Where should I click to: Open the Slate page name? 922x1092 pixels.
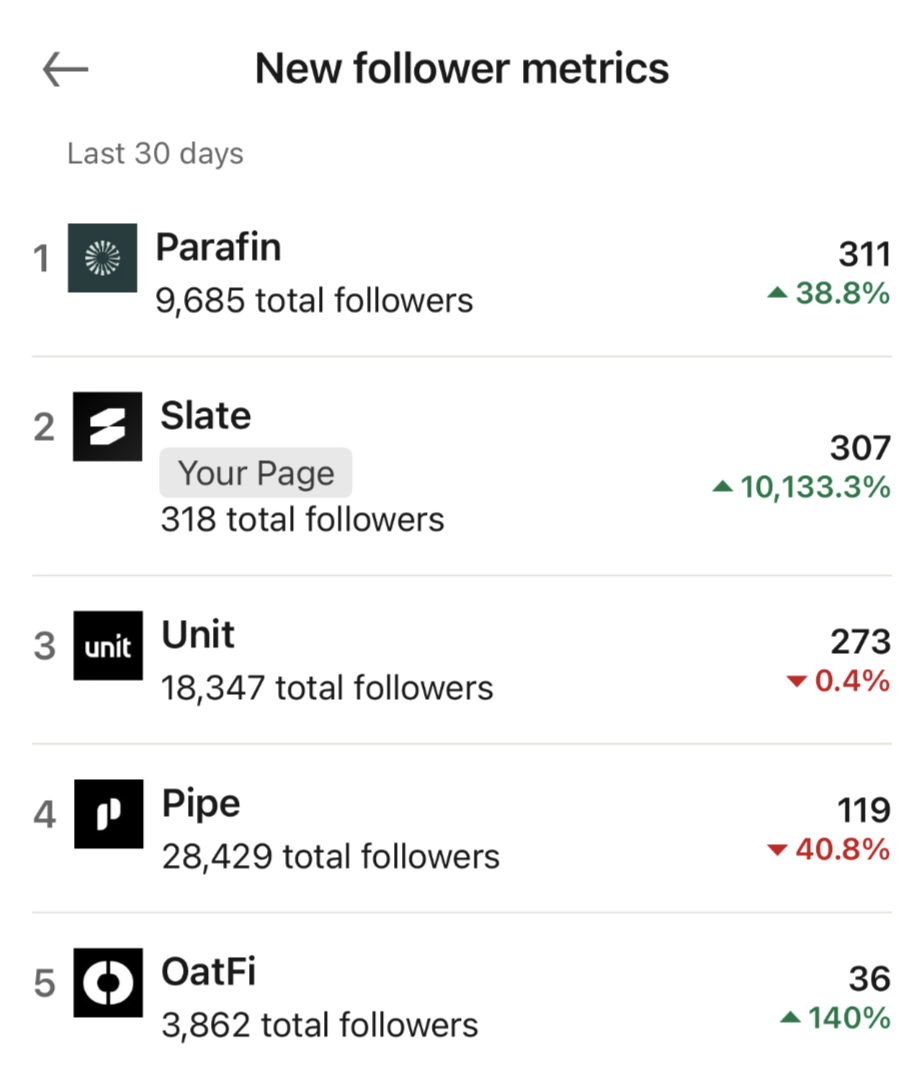click(205, 415)
